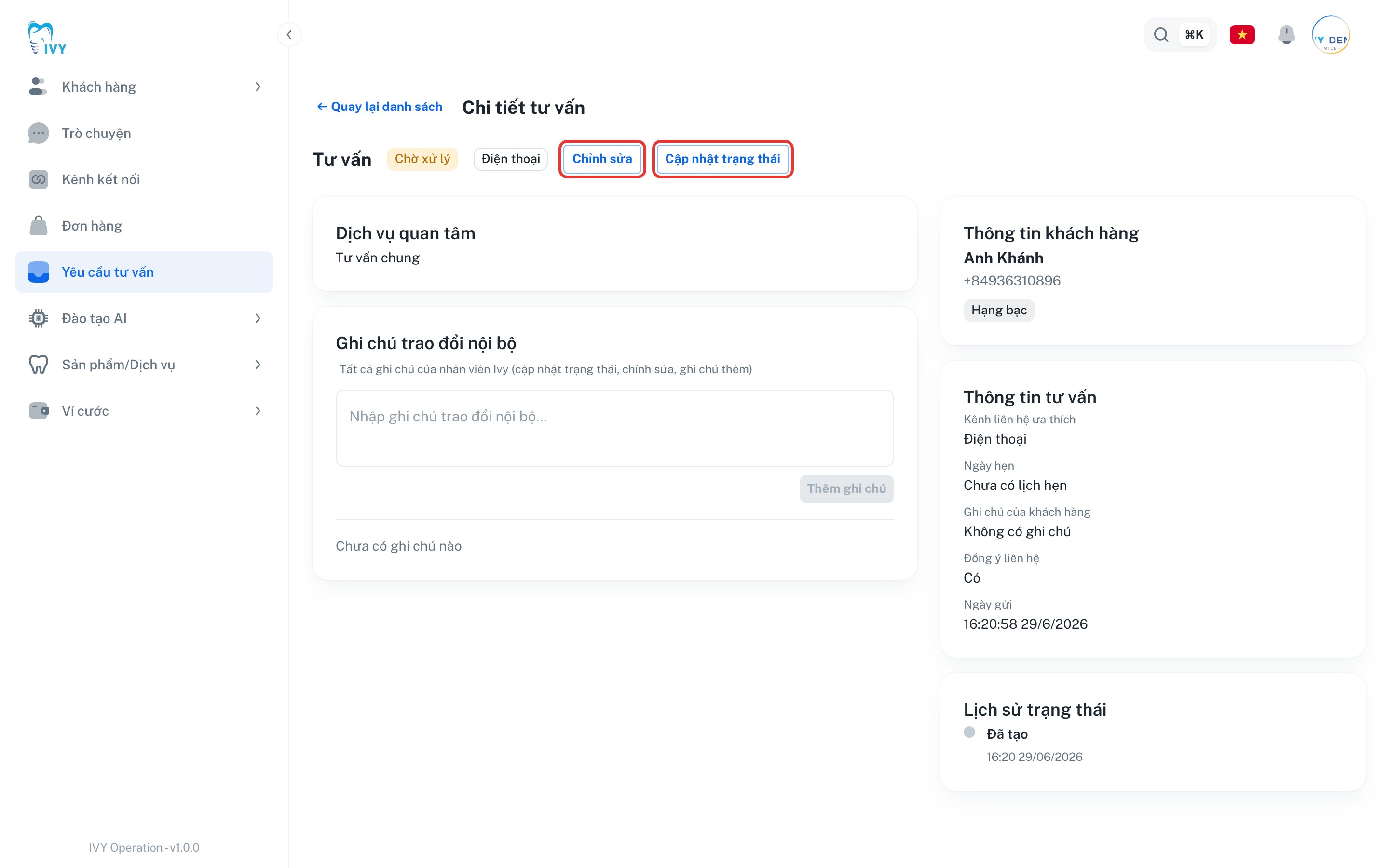Select Yêu cầu tư vấn menu item
Screen dimensions: 1389x868
(144, 272)
